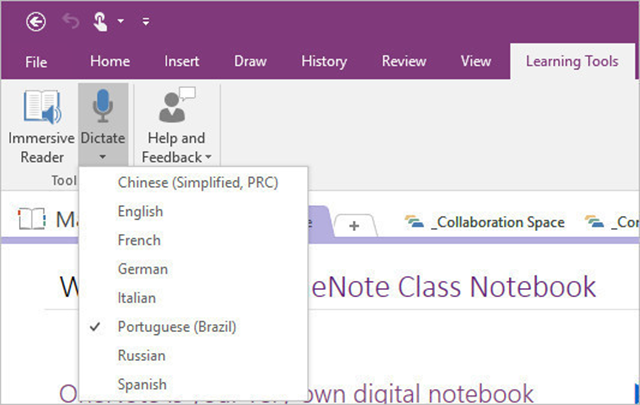Toggle Touch/Mouse mode hand icon
Image resolution: width=640 pixels, height=405 pixels.
point(100,21)
